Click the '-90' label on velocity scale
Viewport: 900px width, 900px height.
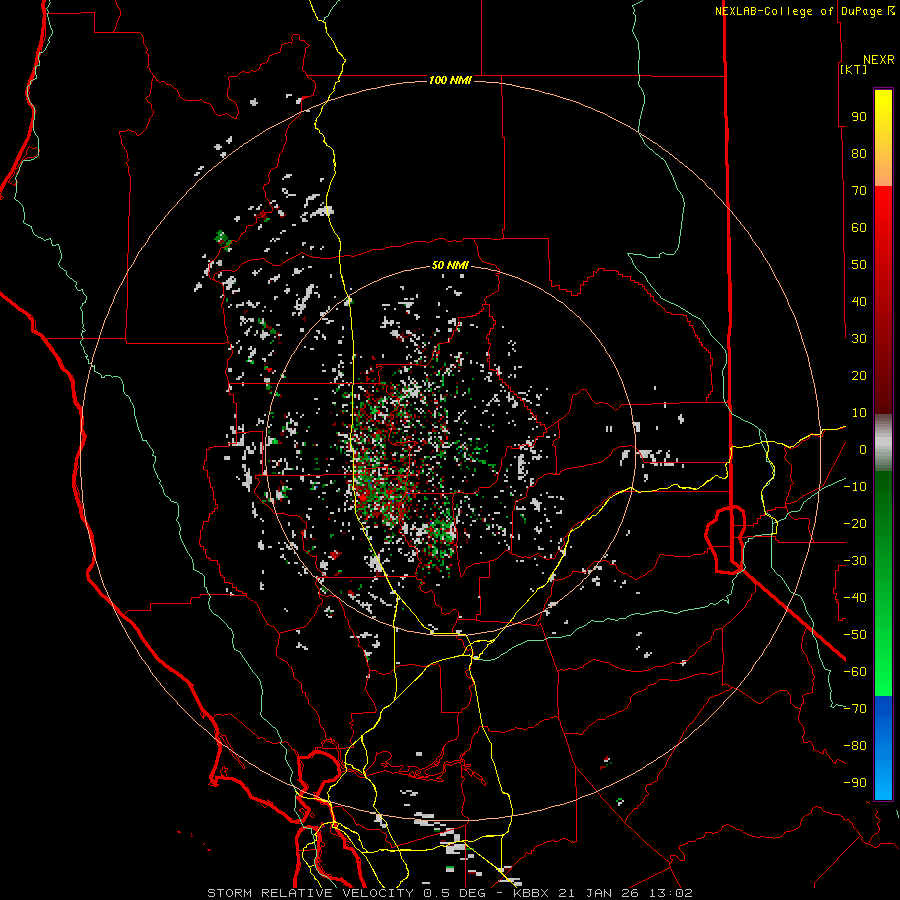(x=855, y=783)
